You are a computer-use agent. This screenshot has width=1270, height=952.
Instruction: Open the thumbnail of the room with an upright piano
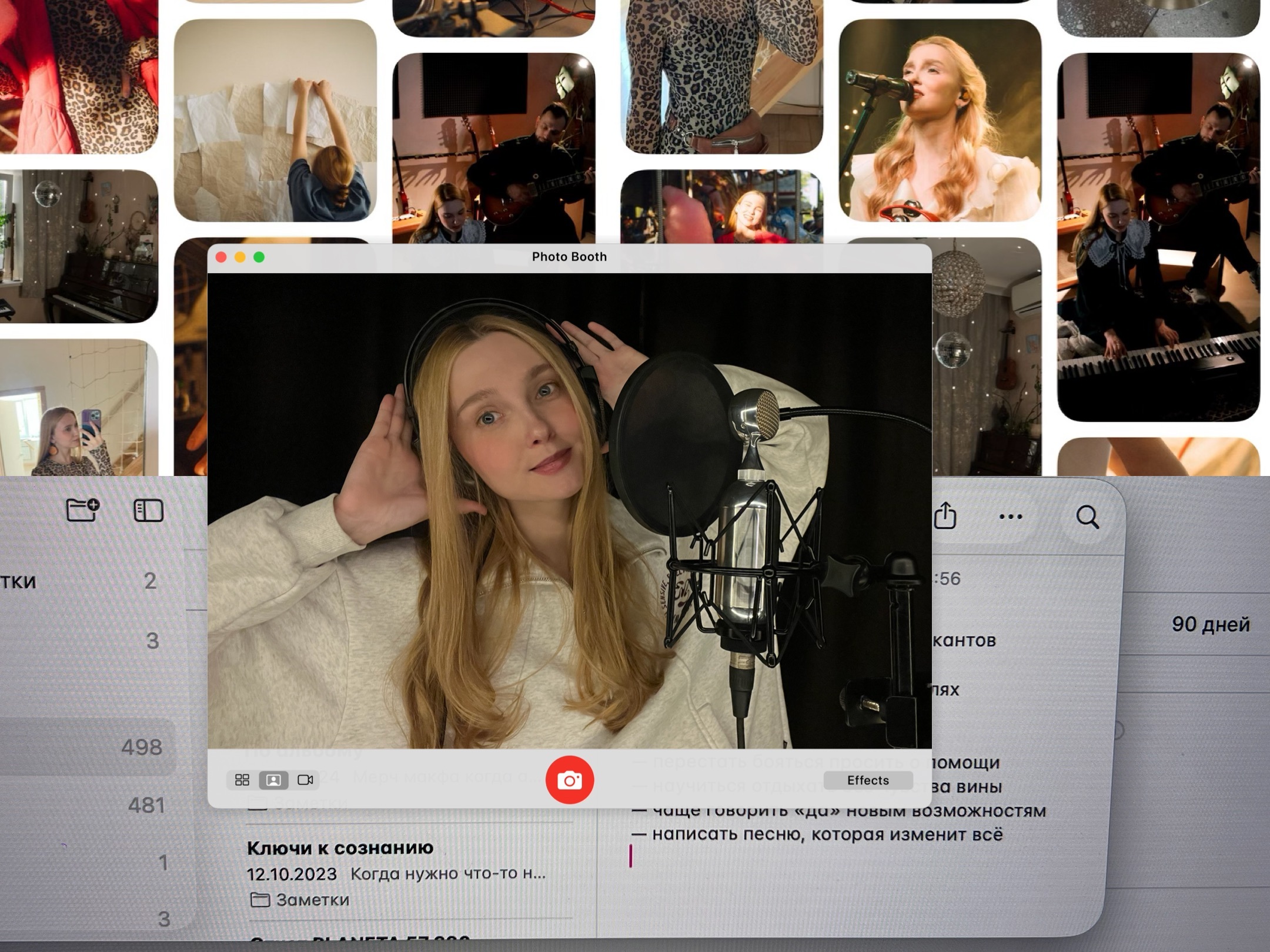pos(79,246)
